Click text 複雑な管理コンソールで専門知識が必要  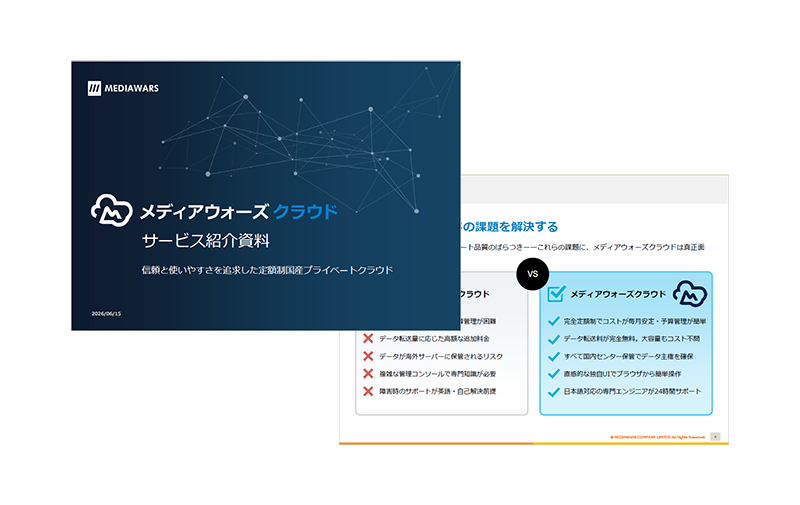[x=437, y=374]
